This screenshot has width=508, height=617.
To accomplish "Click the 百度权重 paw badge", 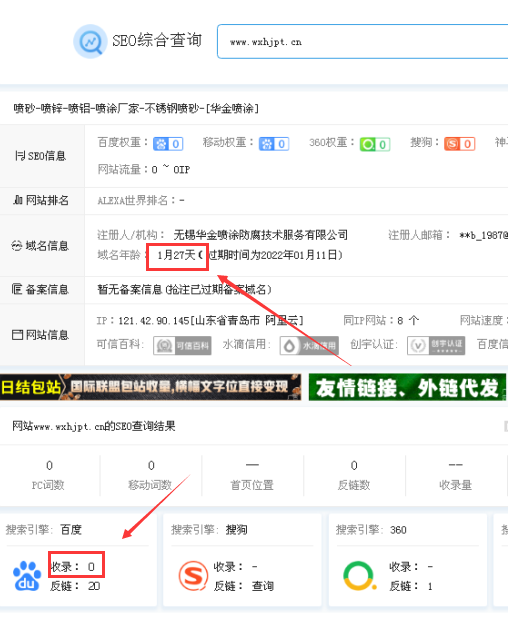I will coord(168,144).
